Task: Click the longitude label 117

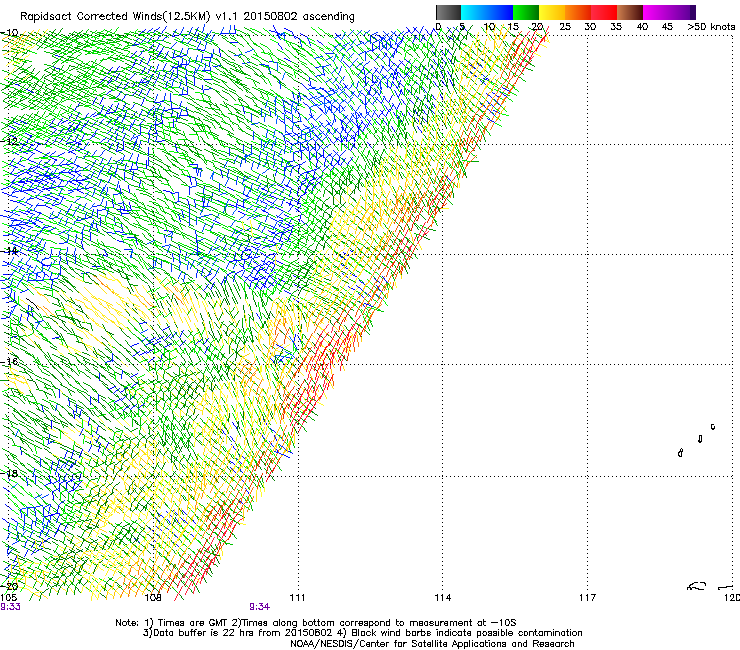Action: pyautogui.click(x=587, y=598)
